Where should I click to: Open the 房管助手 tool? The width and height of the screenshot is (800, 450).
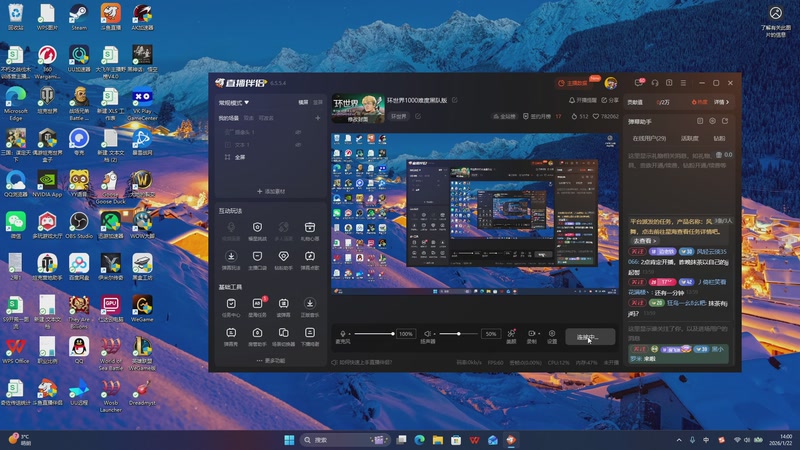(x=257, y=337)
